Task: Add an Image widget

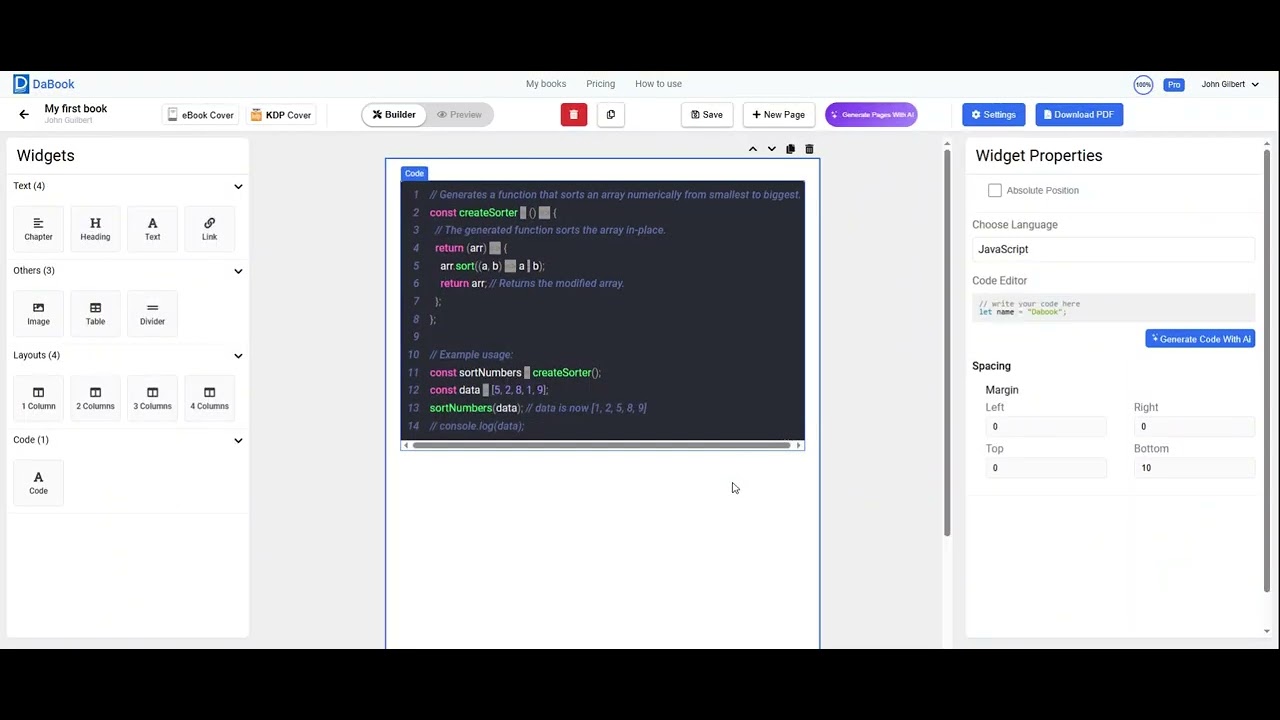Action: 38,313
